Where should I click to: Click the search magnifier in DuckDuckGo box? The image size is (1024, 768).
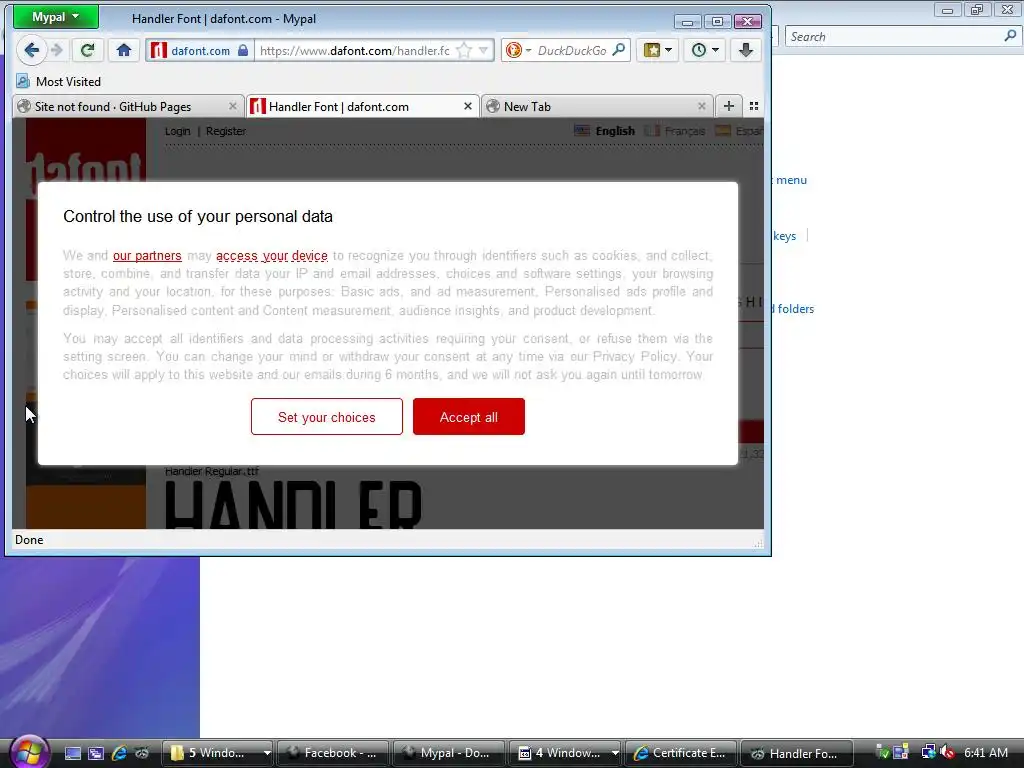click(x=619, y=50)
